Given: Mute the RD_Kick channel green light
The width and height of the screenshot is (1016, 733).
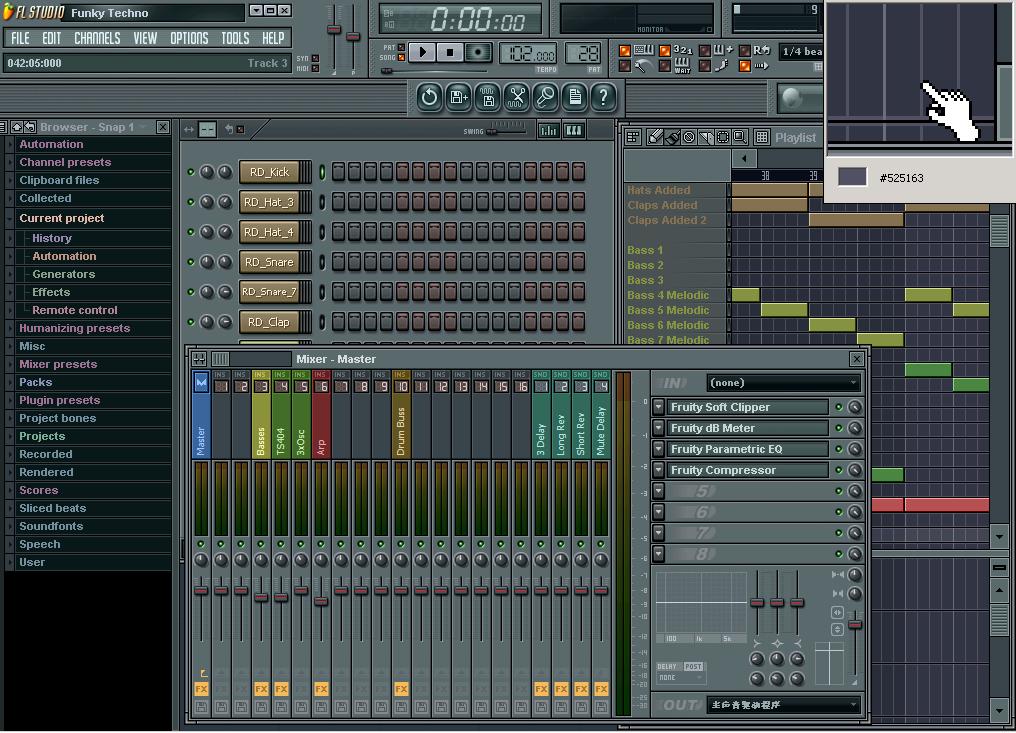Looking at the screenshot, I should (190, 172).
